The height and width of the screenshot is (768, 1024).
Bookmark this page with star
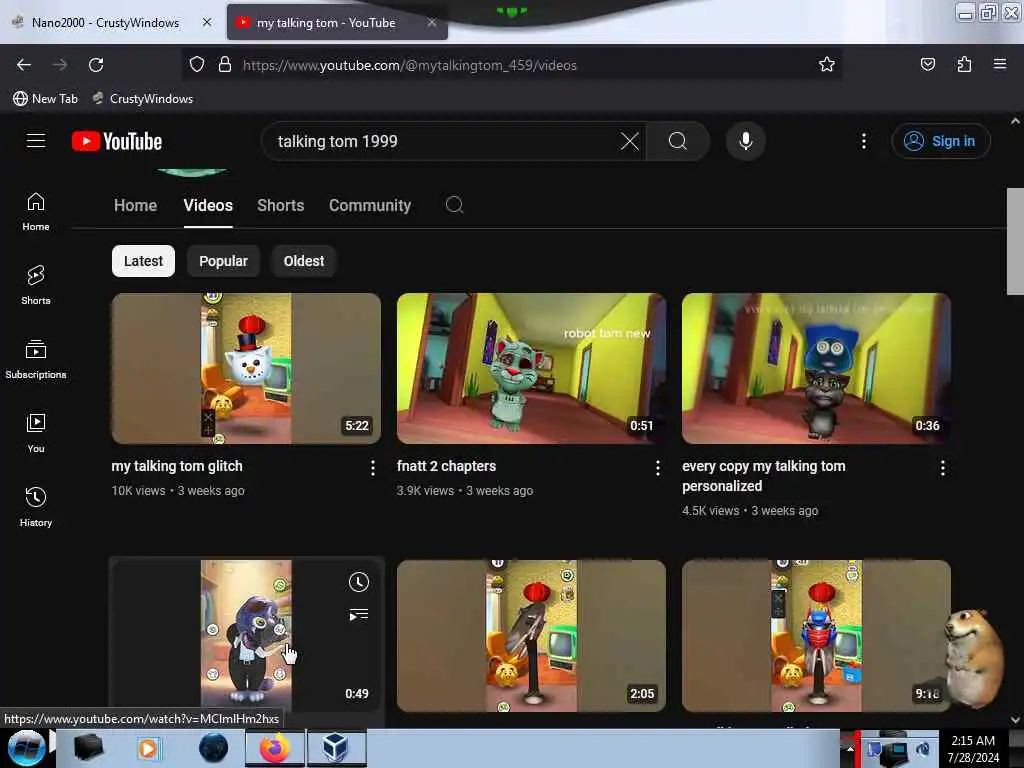(826, 65)
